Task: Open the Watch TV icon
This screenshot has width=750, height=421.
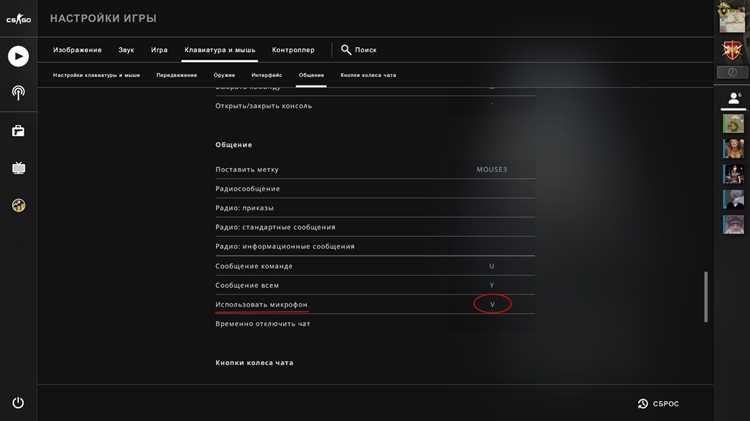Action: [x=18, y=168]
